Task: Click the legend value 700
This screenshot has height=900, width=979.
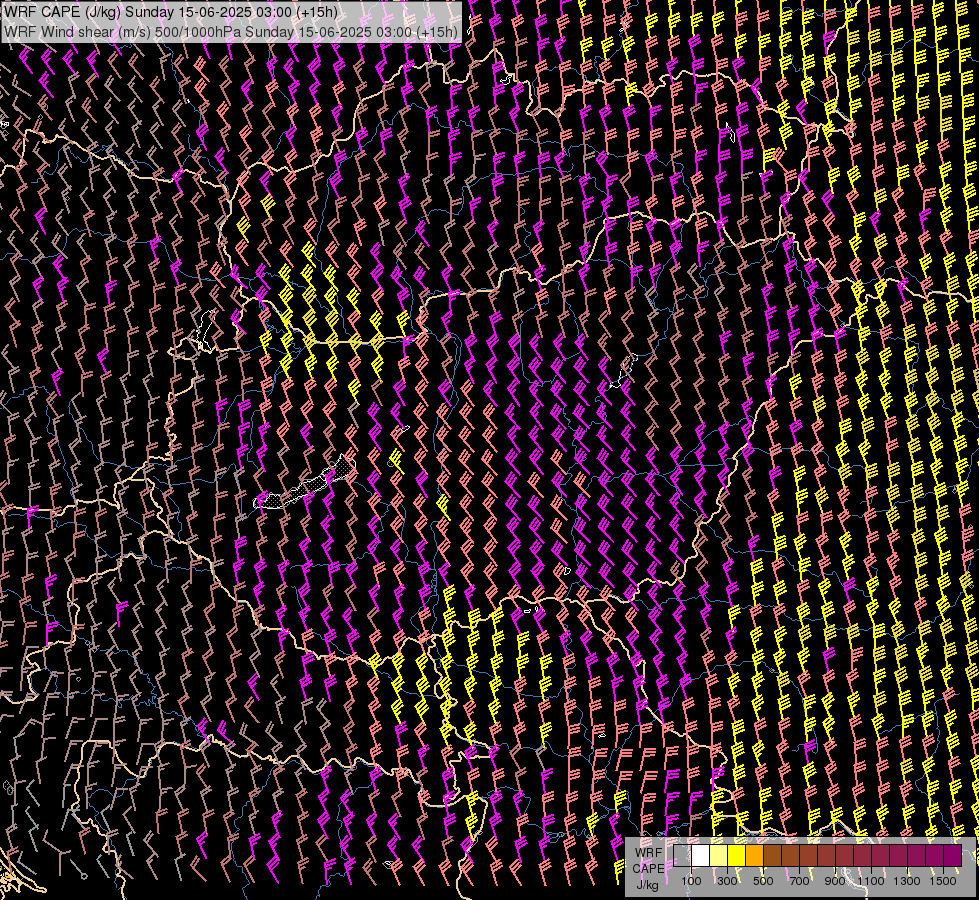Action: (799, 881)
